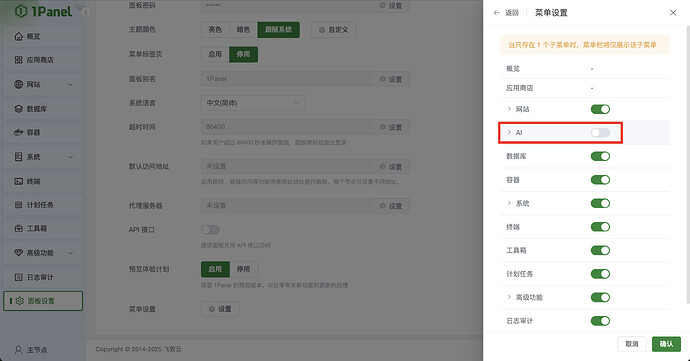Click the 面板别名 input field
The width and height of the screenshot is (690, 361).
286,79
